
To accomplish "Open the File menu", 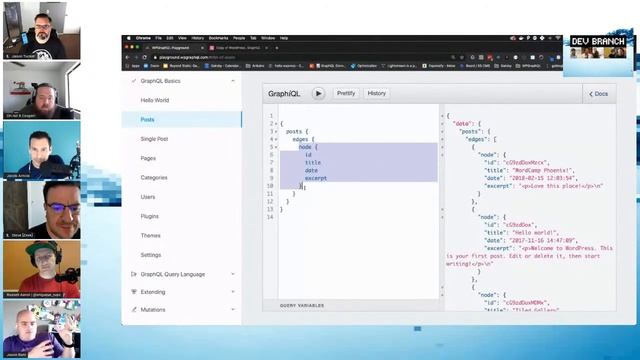I will point(158,38).
